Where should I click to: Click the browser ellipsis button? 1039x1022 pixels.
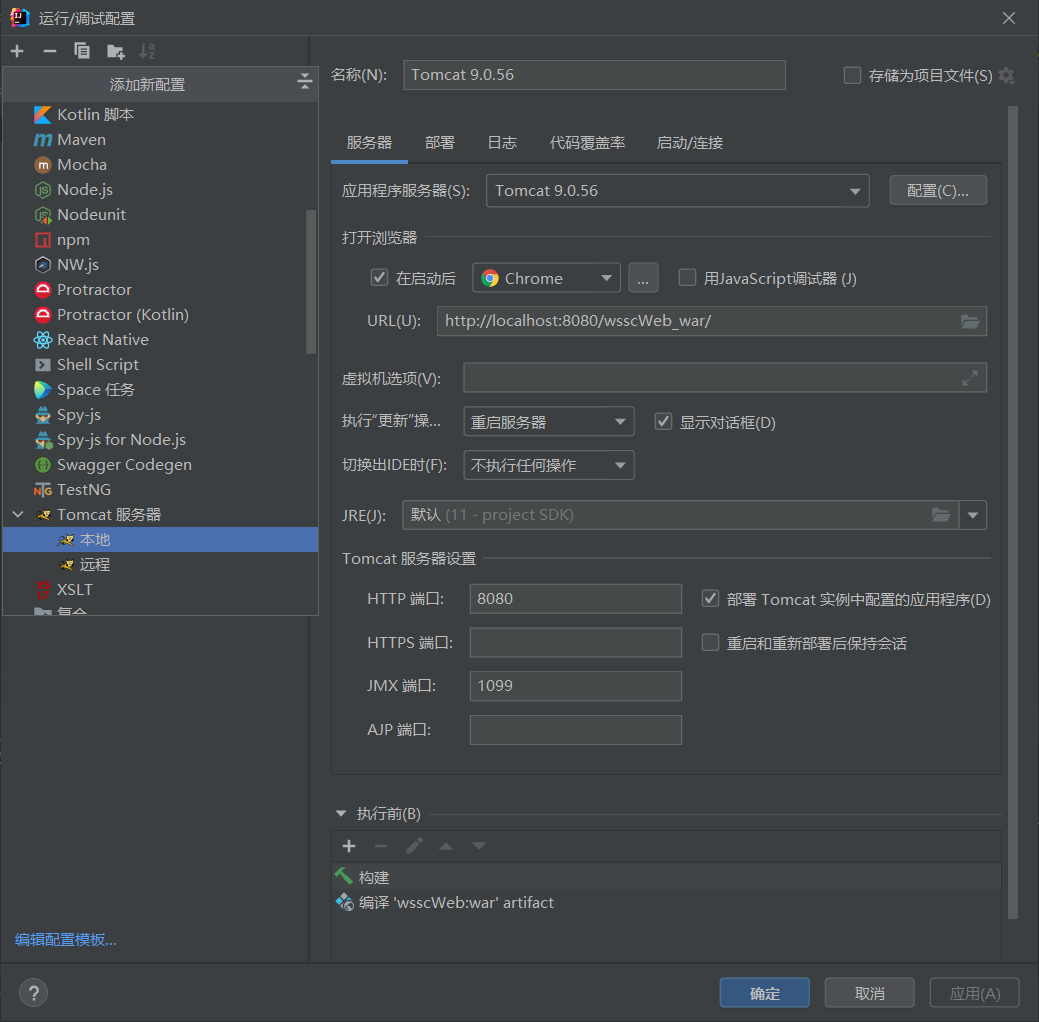[643, 278]
